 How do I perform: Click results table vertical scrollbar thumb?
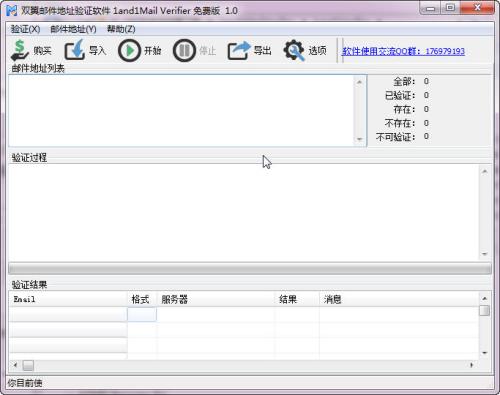(484, 310)
